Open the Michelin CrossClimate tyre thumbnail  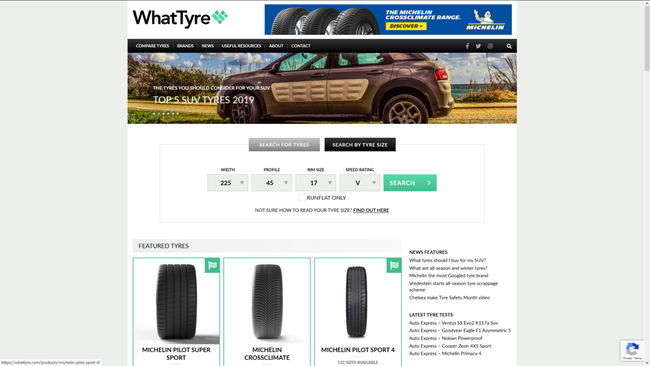click(267, 301)
